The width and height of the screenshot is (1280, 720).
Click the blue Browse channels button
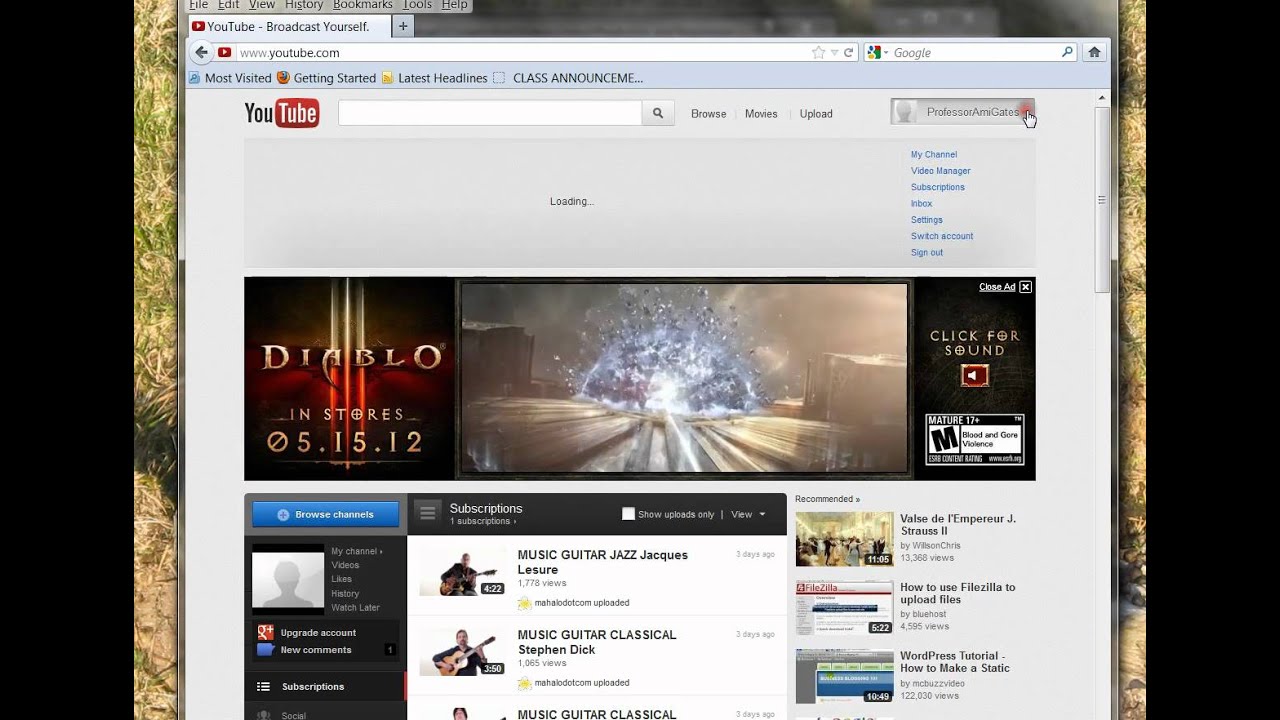pos(325,514)
